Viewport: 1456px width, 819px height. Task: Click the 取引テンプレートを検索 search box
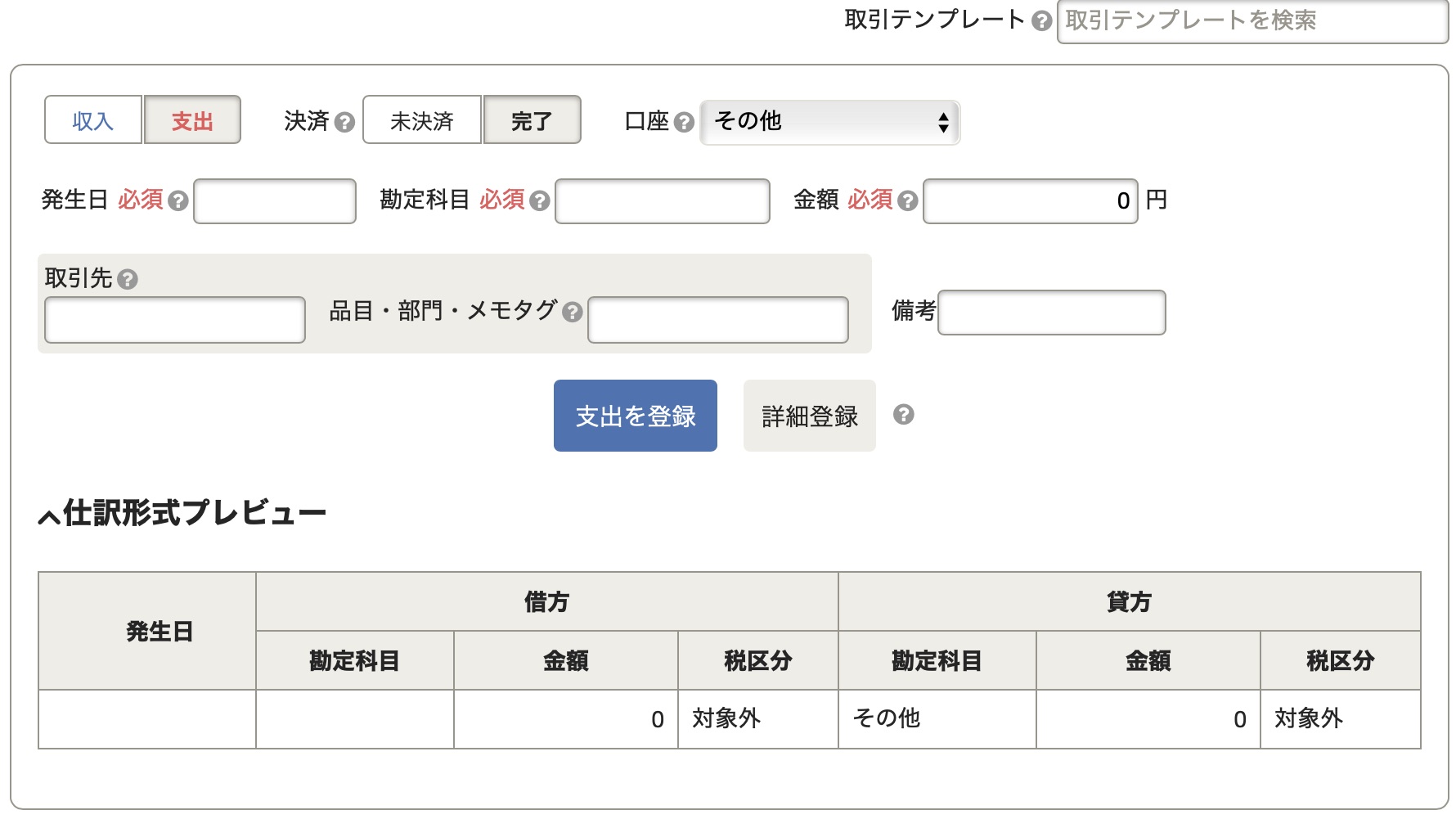1252,21
